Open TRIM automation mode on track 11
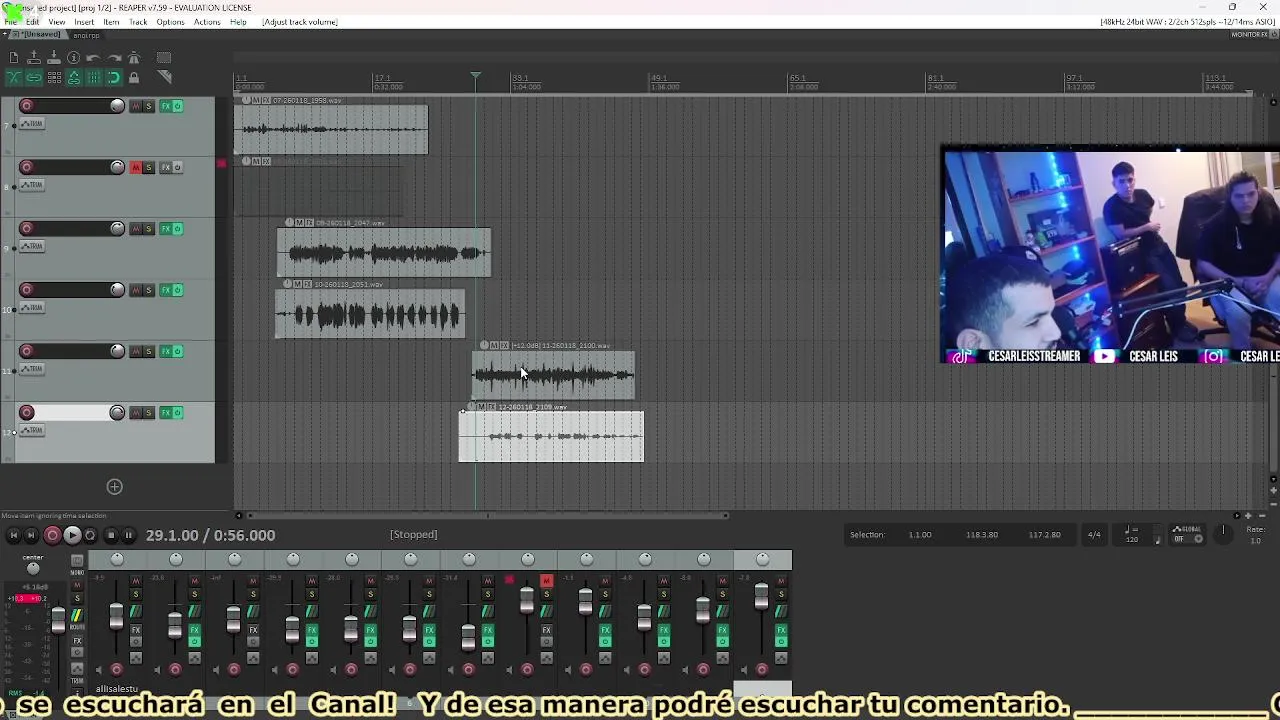 [x=33, y=369]
